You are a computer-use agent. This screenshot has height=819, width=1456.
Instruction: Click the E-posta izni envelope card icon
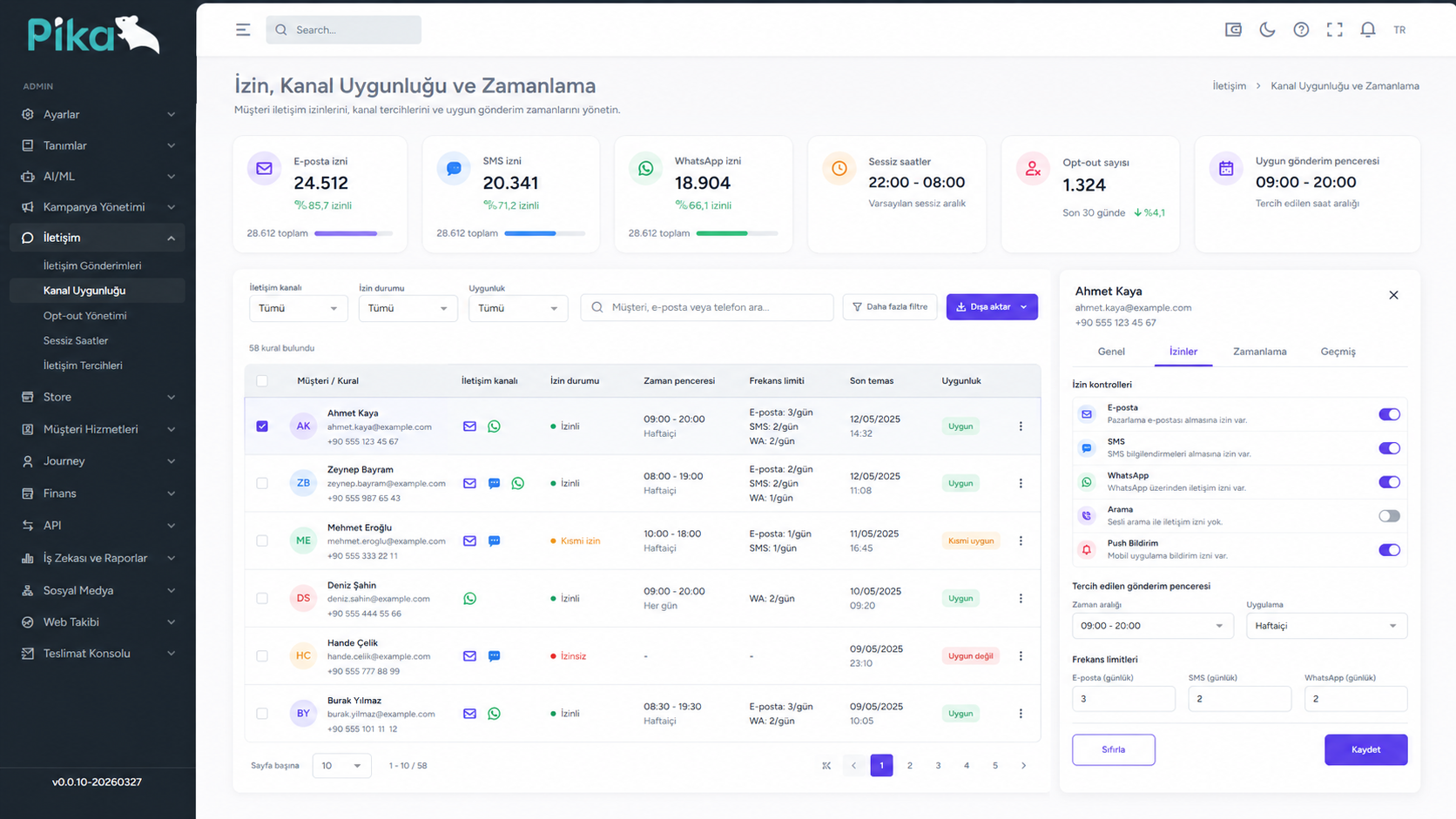[264, 168]
